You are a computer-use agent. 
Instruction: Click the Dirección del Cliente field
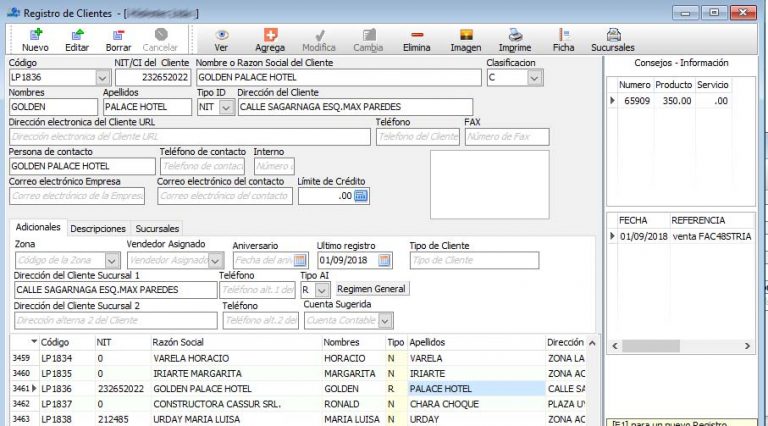click(x=356, y=107)
